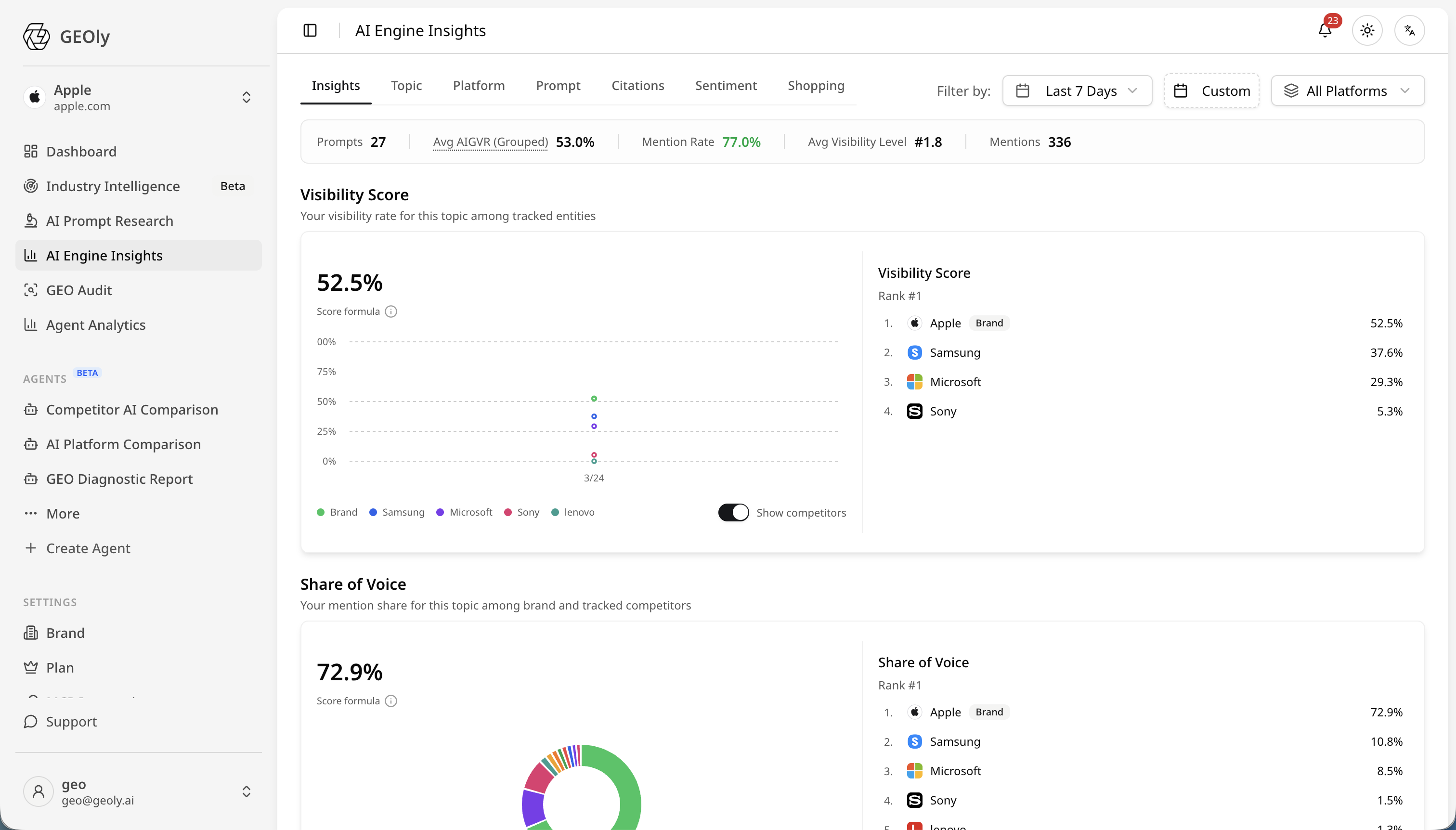The width and height of the screenshot is (1456, 830).
Task: Switch to the Platform tab
Action: [479, 86]
